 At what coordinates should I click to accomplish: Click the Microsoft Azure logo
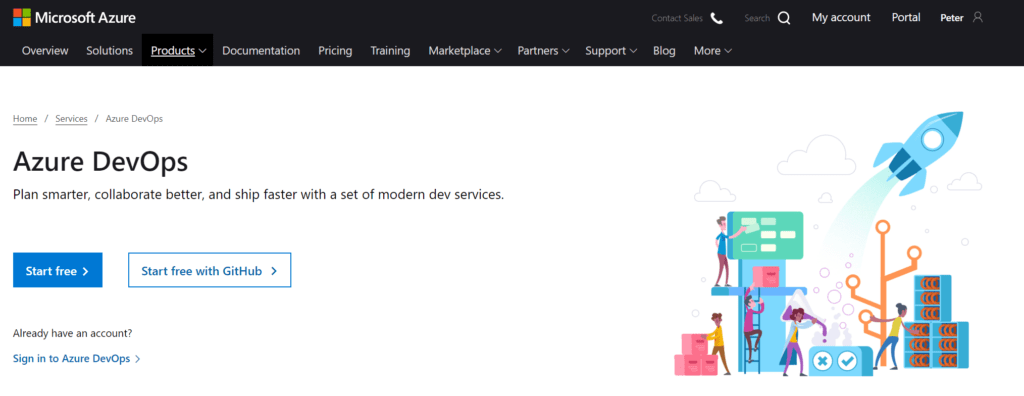point(74,18)
